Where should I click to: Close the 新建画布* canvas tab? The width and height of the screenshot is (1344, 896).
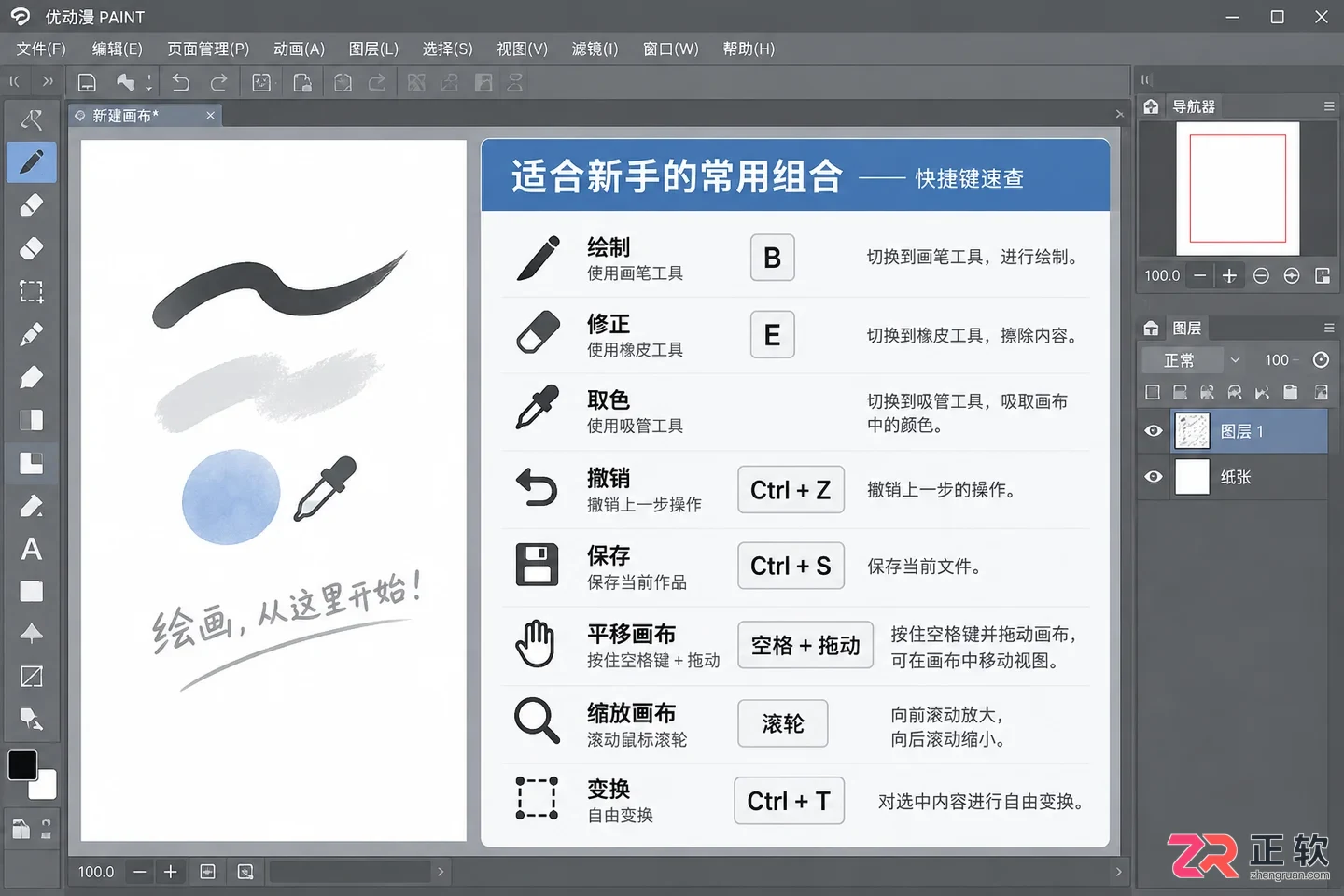pos(210,116)
